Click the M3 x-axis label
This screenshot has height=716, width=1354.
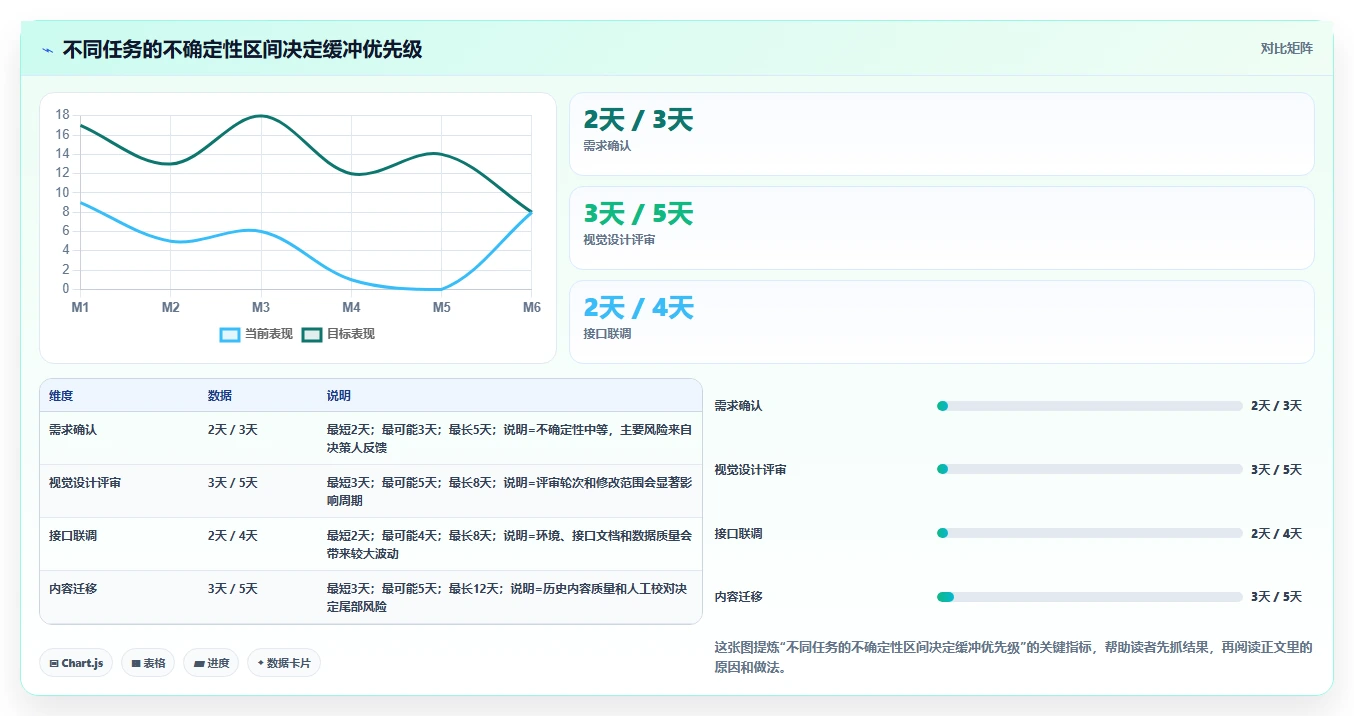(261, 307)
